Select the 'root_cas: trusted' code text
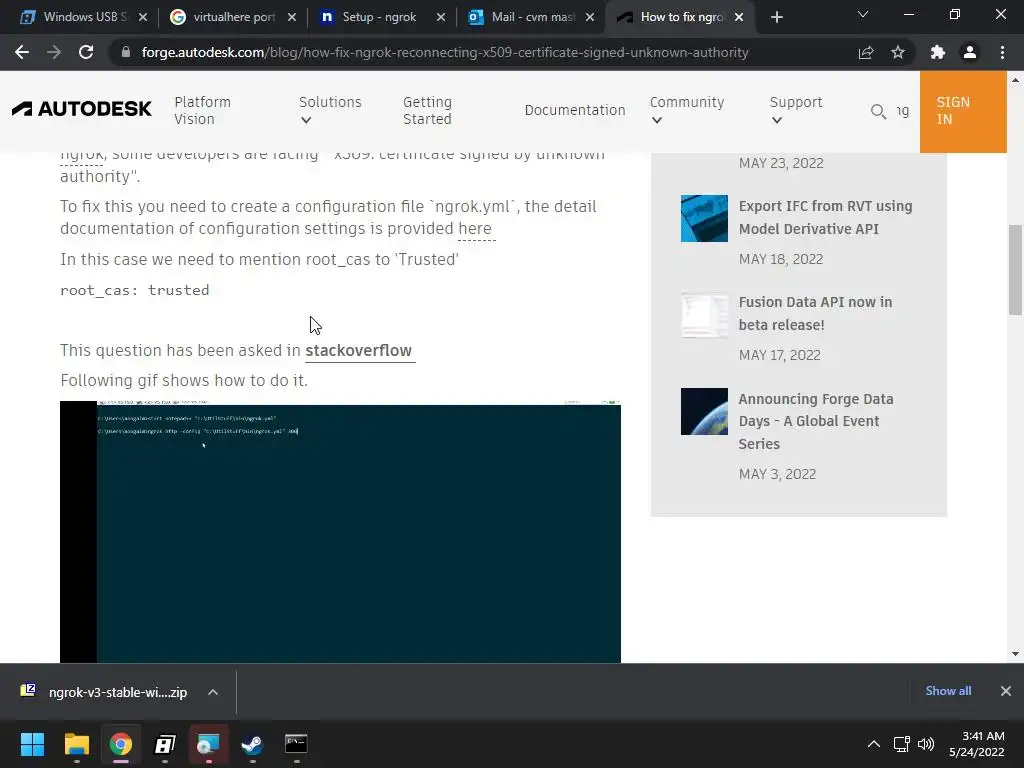This screenshot has width=1024, height=768. 135,290
